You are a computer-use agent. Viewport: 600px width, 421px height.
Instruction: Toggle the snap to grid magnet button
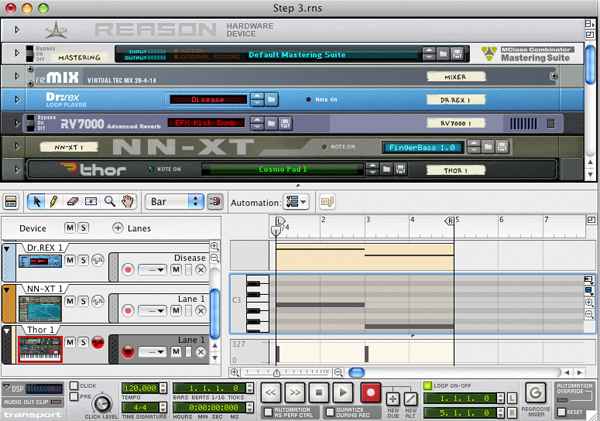pyautogui.click(x=215, y=201)
